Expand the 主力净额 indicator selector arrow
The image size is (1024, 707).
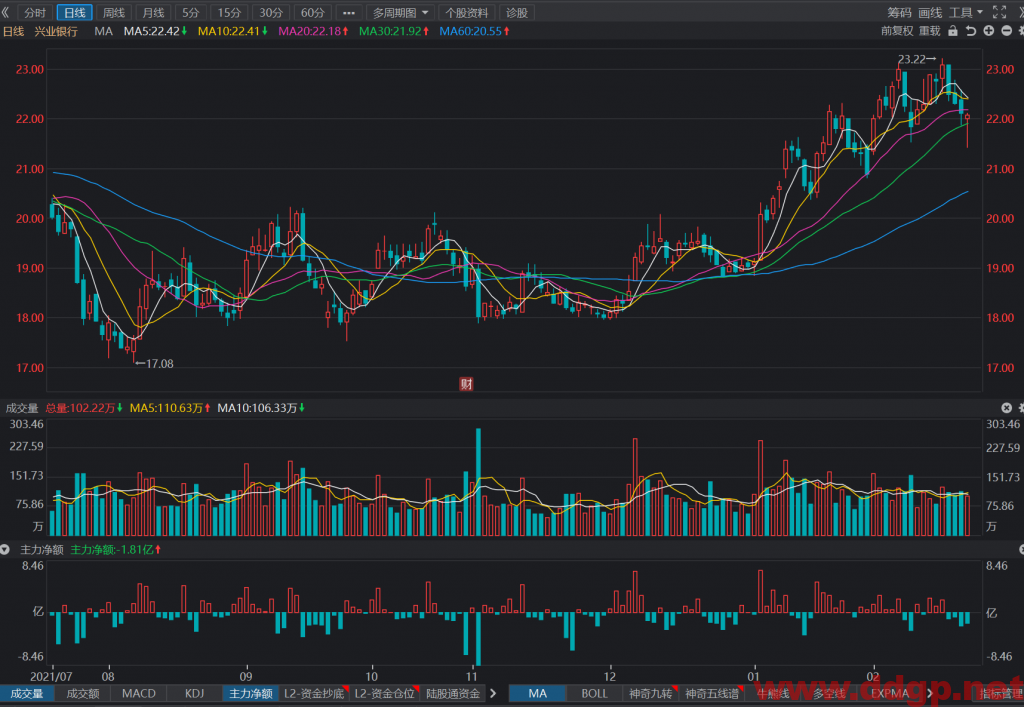pyautogui.click(x=5, y=550)
